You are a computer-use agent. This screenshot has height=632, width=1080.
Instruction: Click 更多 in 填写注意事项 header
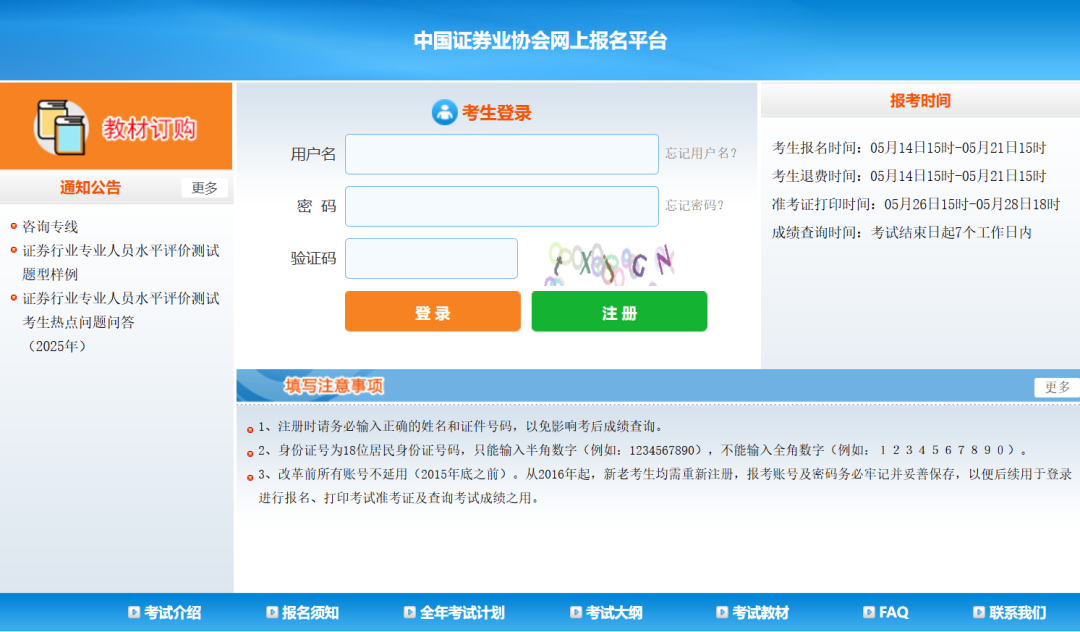pos(1057,388)
